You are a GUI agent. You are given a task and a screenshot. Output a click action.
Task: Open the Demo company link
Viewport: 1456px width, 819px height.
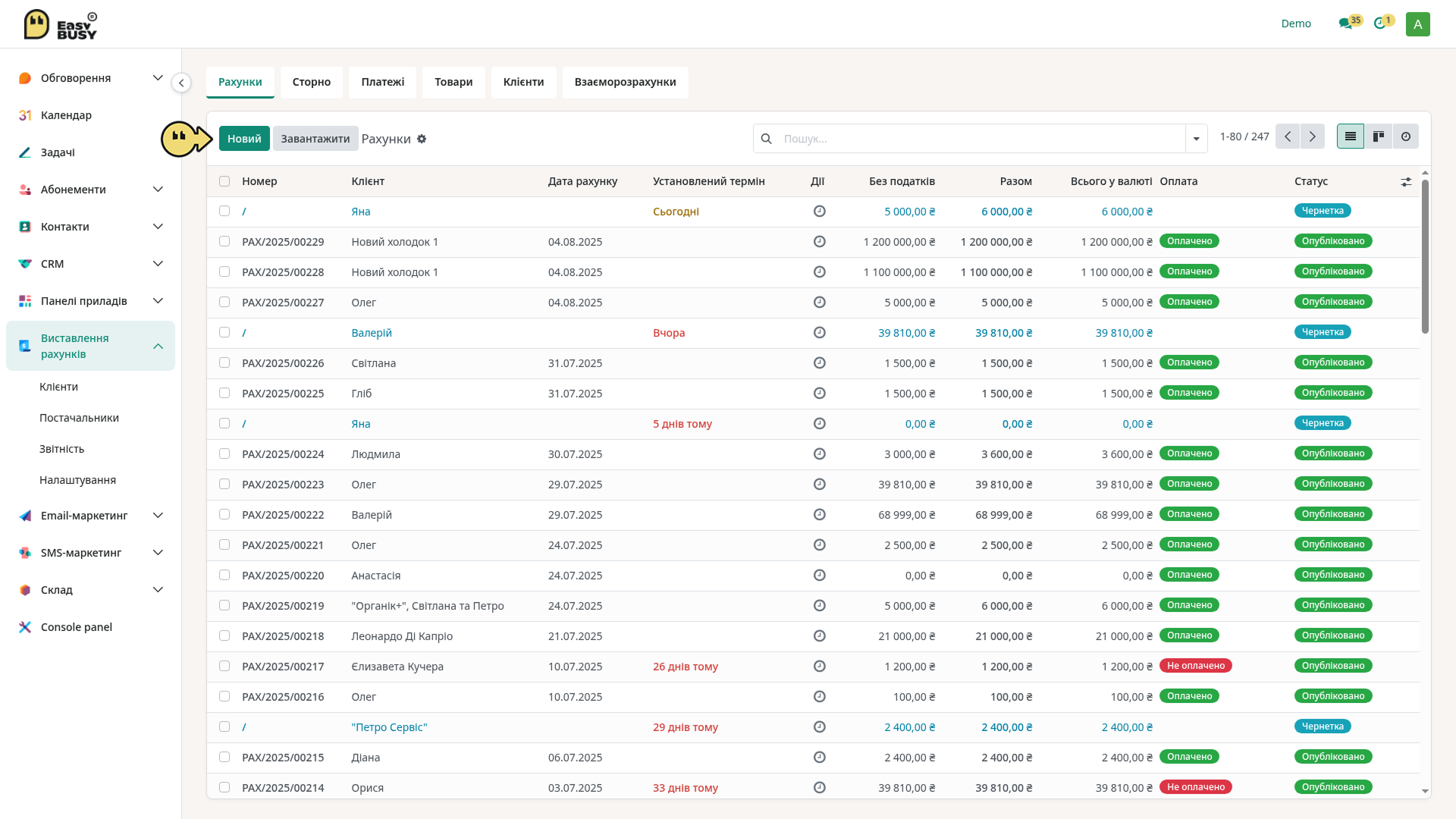tap(1296, 24)
